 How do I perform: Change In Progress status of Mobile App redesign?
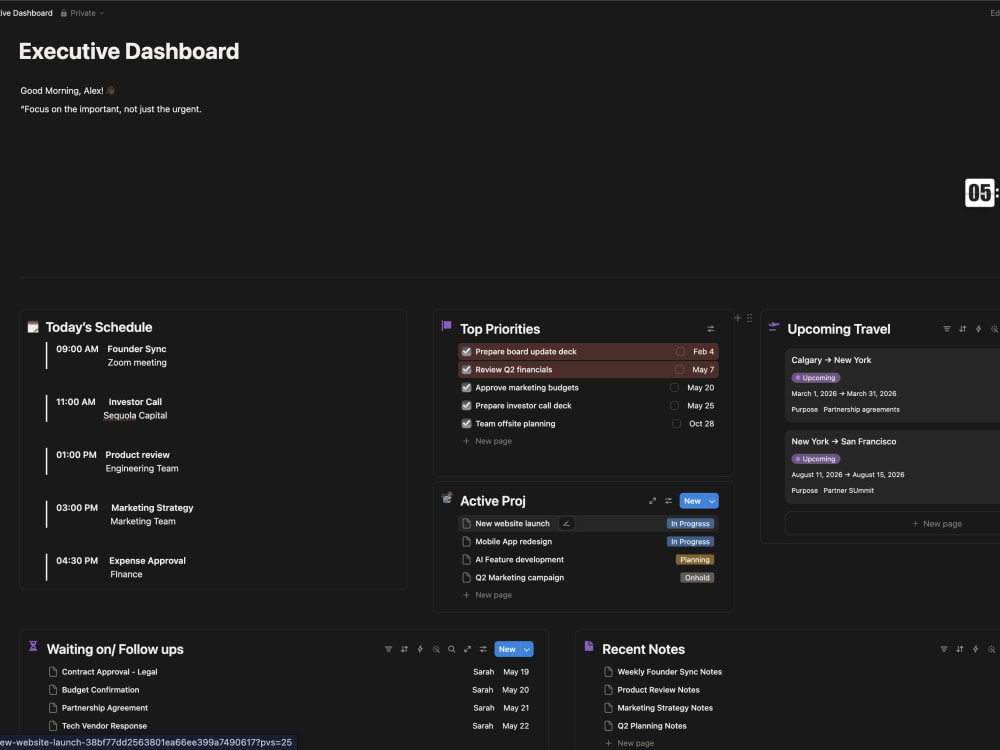point(690,541)
